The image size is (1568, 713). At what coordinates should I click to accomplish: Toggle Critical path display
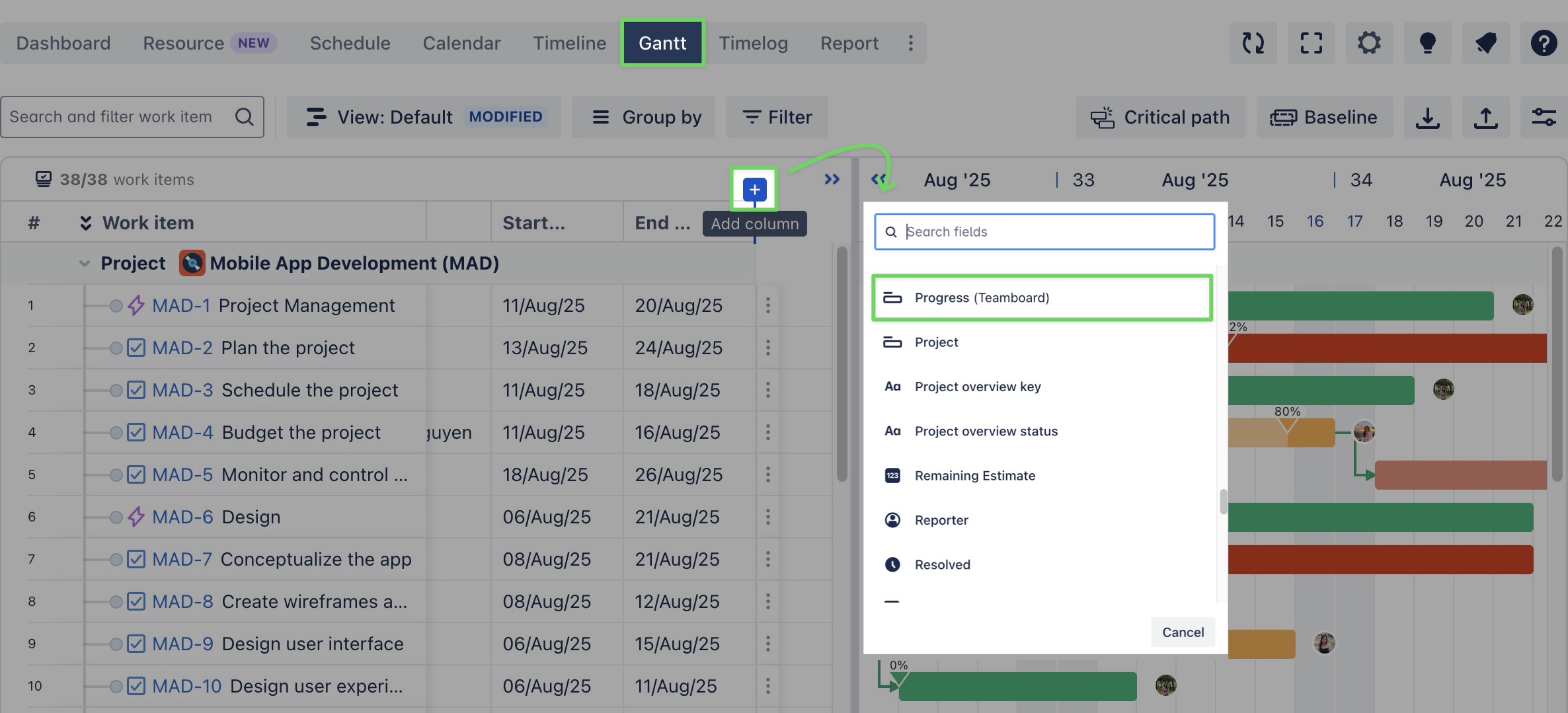pos(1160,118)
